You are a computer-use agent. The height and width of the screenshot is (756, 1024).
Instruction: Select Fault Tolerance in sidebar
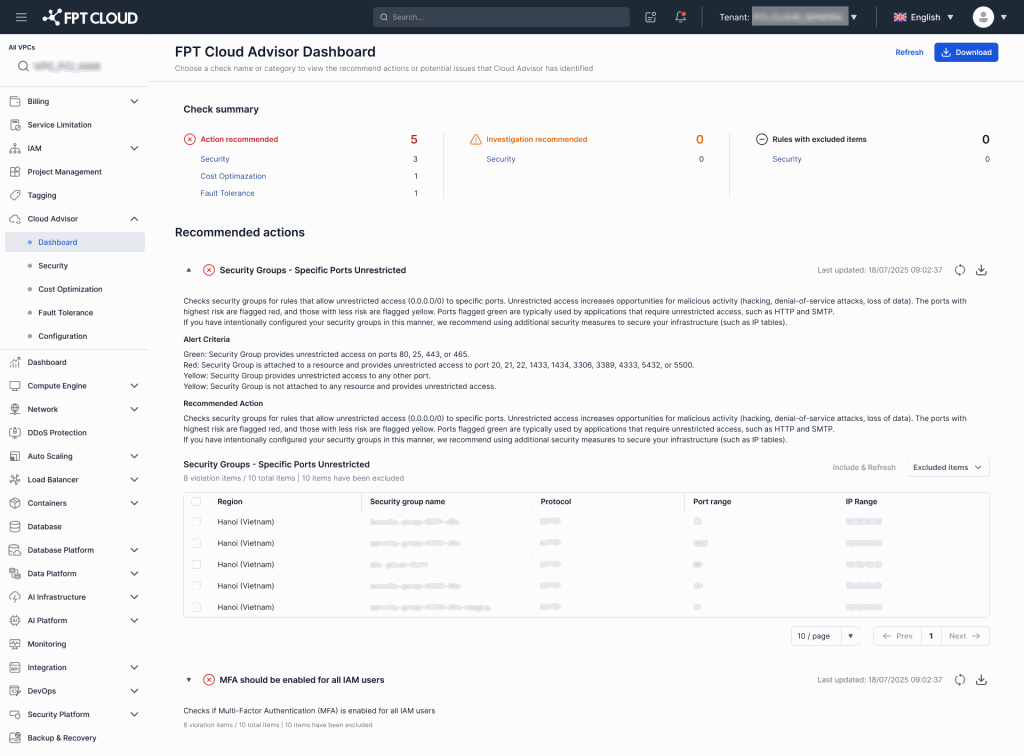pyautogui.click(x=65, y=313)
